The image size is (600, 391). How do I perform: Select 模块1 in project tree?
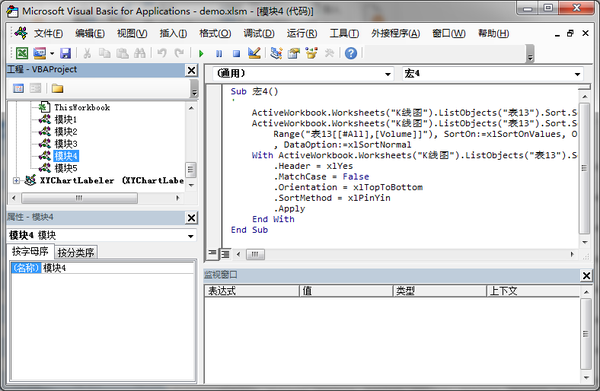pyautogui.click(x=65, y=120)
